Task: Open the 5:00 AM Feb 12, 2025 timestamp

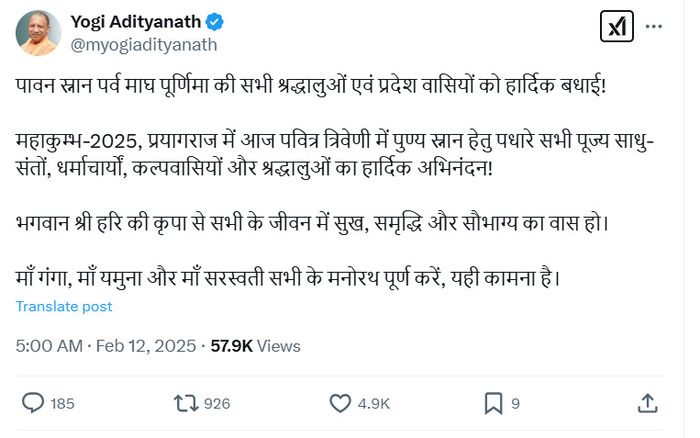Action: pyautogui.click(x=106, y=346)
